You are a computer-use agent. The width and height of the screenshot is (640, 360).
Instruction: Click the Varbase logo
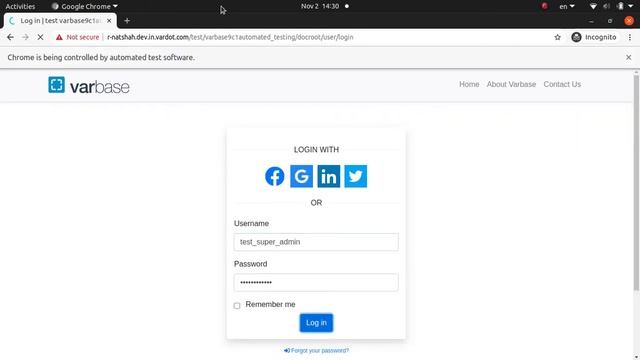89,85
